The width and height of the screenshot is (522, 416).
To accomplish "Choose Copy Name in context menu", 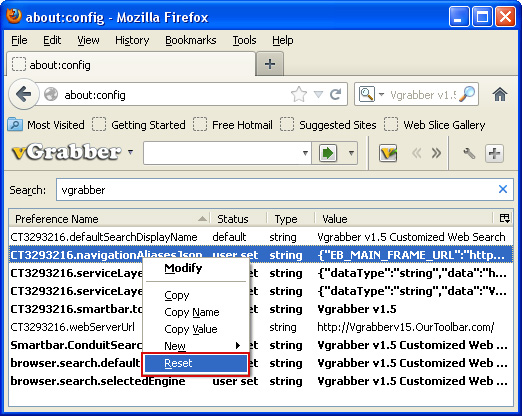I will pyautogui.click(x=196, y=312).
